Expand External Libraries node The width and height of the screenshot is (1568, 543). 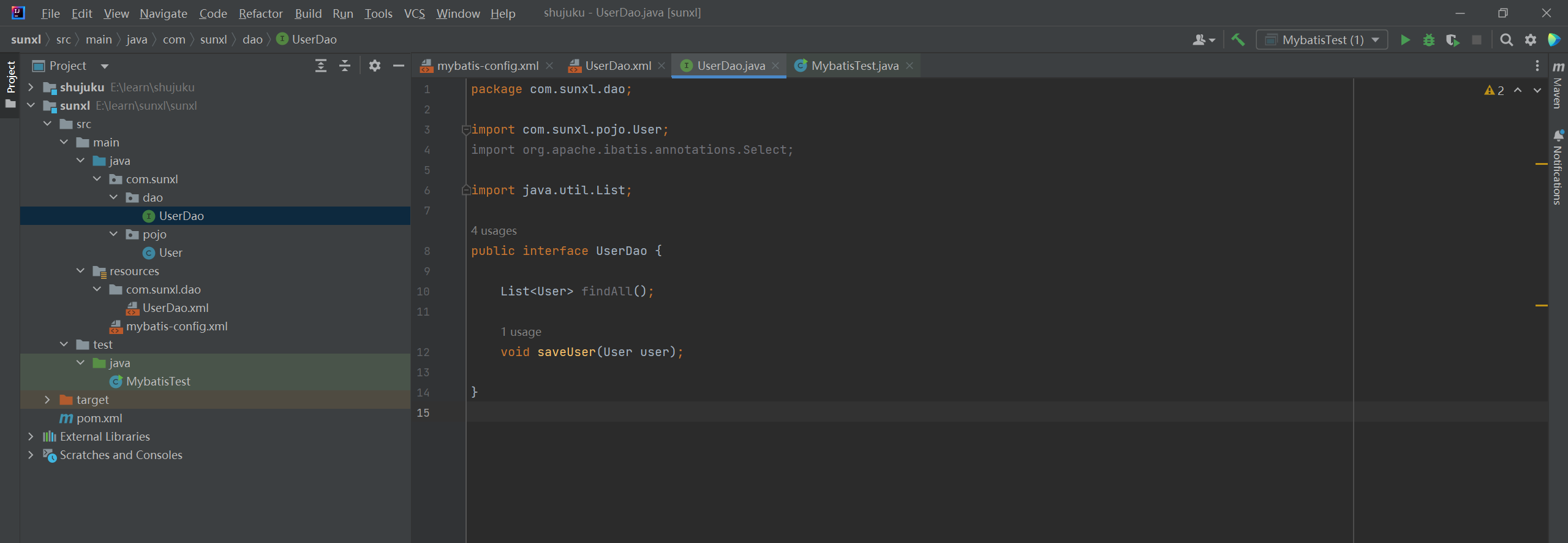pos(31,436)
